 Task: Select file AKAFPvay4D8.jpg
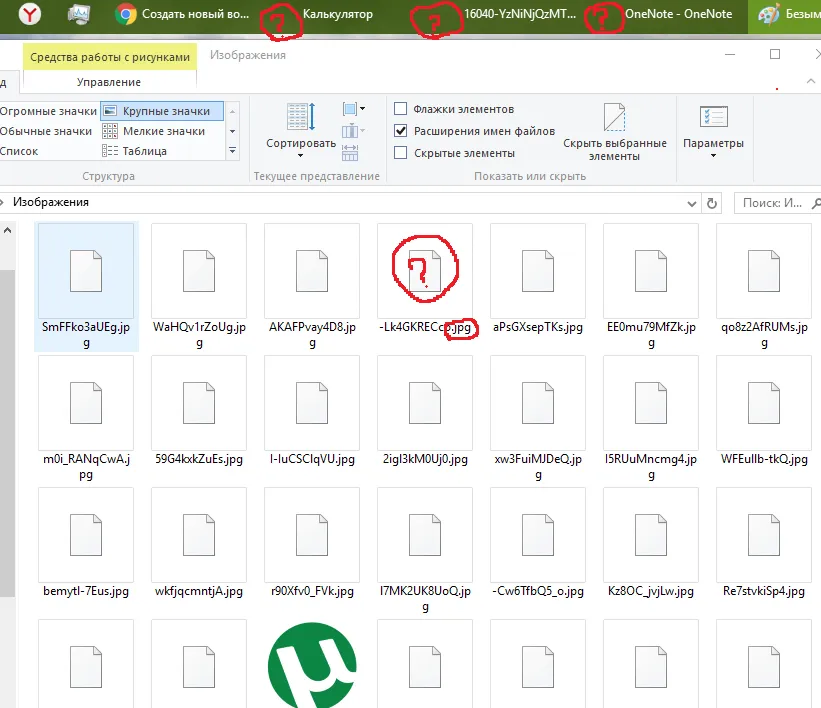pyautogui.click(x=312, y=286)
